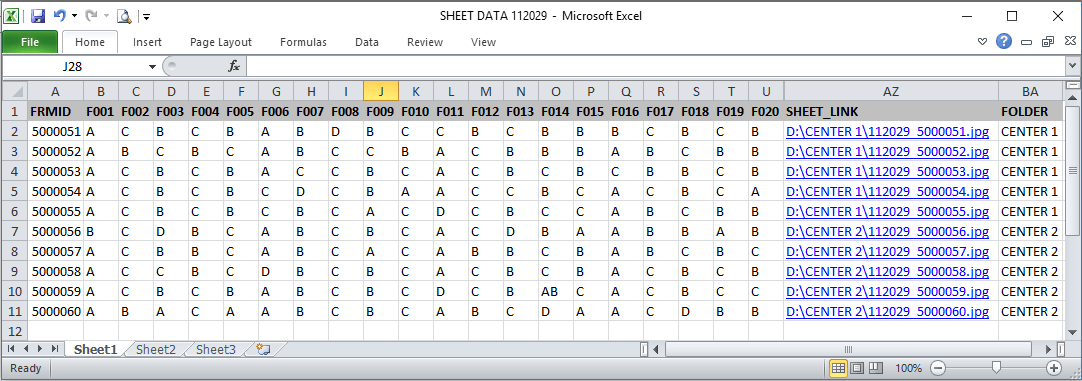Viewport: 1082px width, 381px height.
Task: Click the Save icon in Quick Access Toolbar
Action: click(38, 15)
